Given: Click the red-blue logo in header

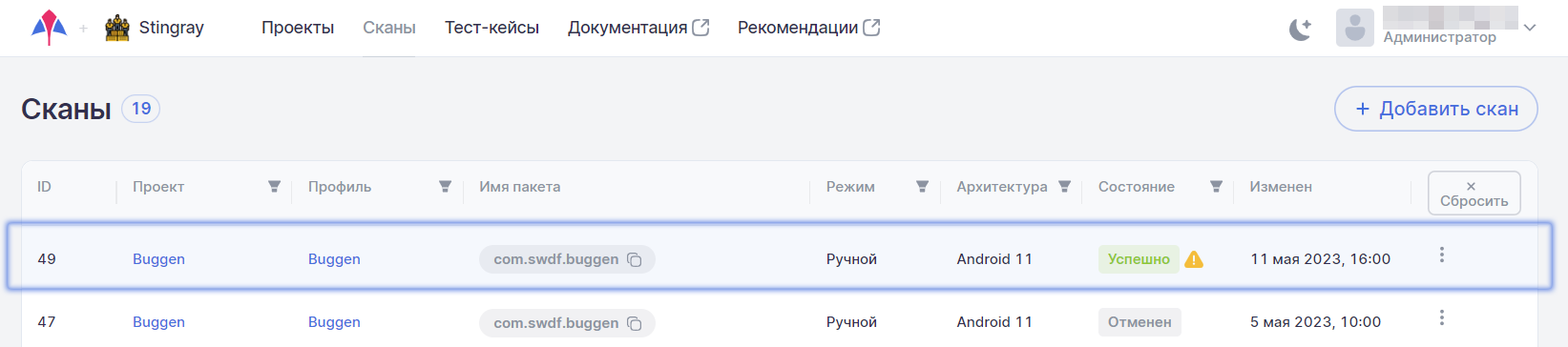Looking at the screenshot, I should click(49, 28).
